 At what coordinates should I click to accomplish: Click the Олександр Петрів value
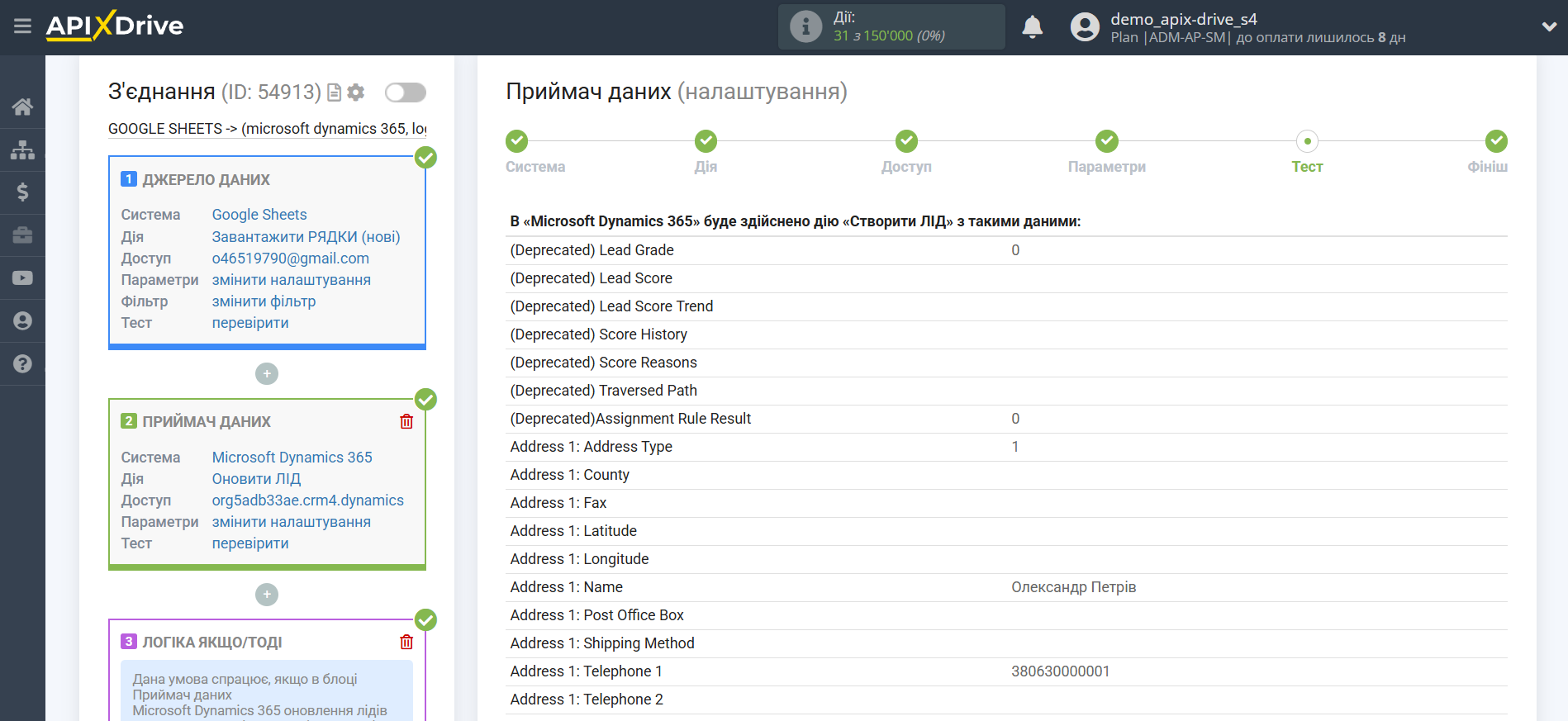click(1074, 587)
